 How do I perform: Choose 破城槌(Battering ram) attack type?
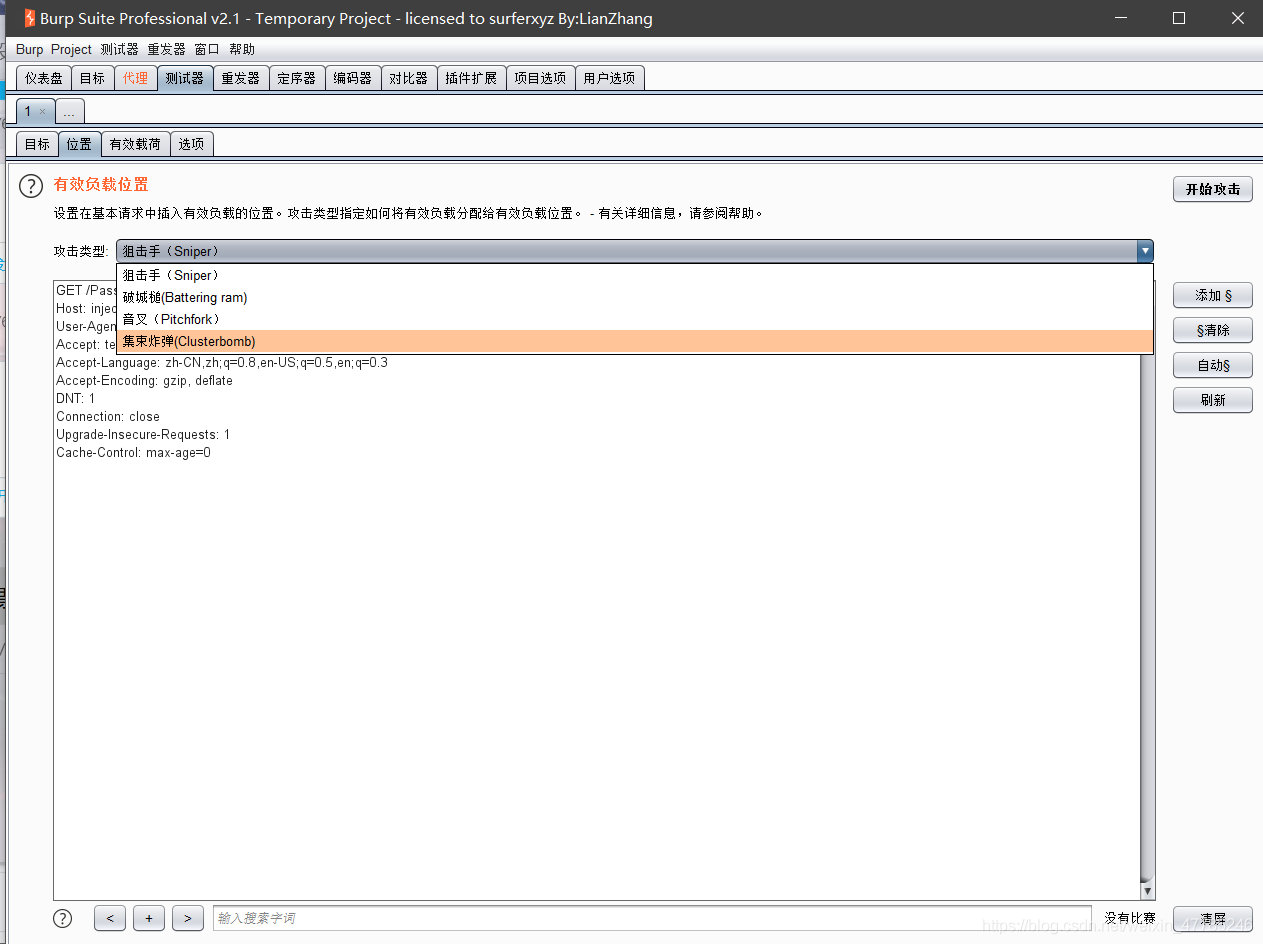point(635,297)
